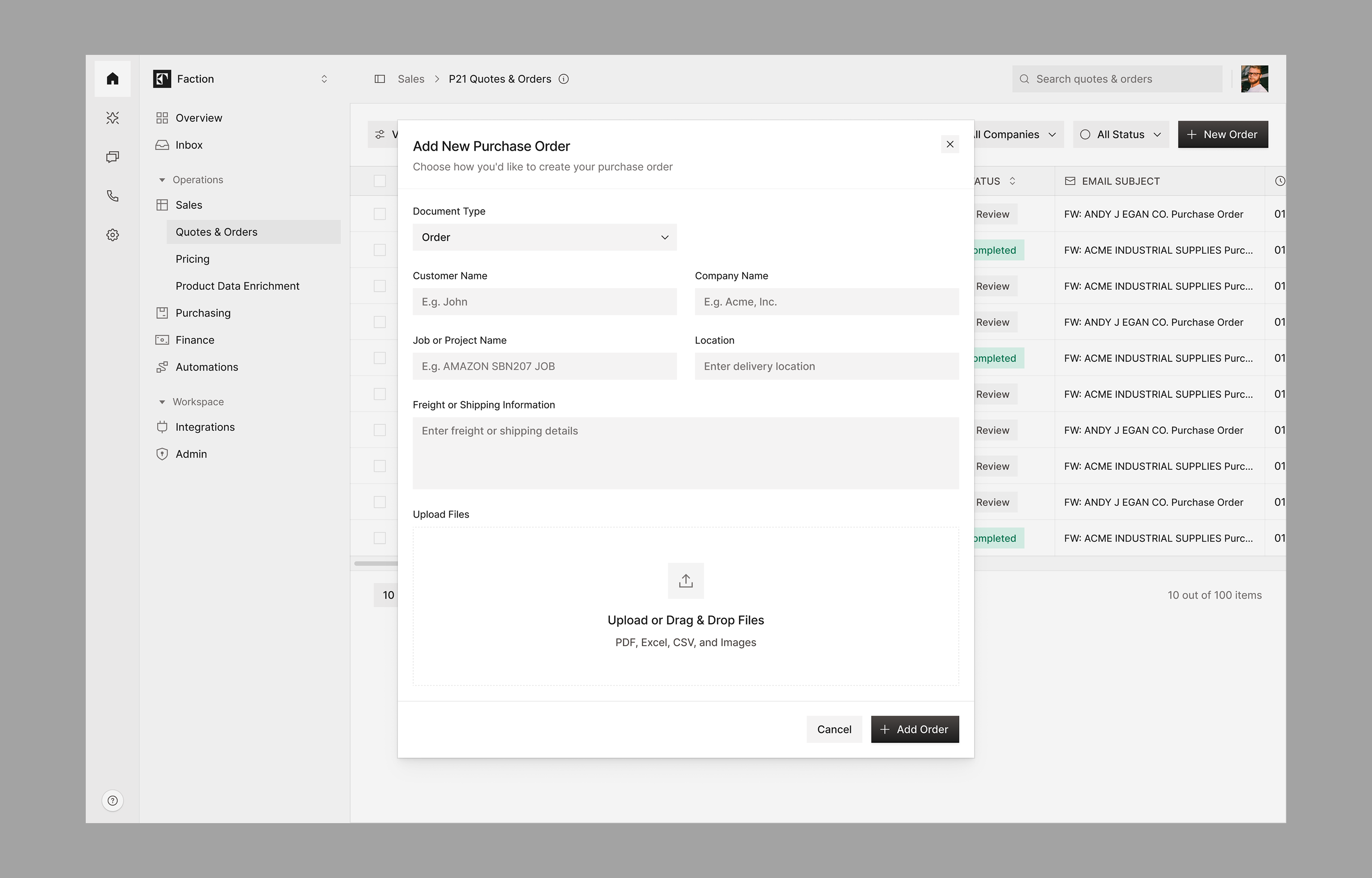Viewport: 1372px width, 878px height.
Task: Click the New Order button
Action: tap(1223, 135)
